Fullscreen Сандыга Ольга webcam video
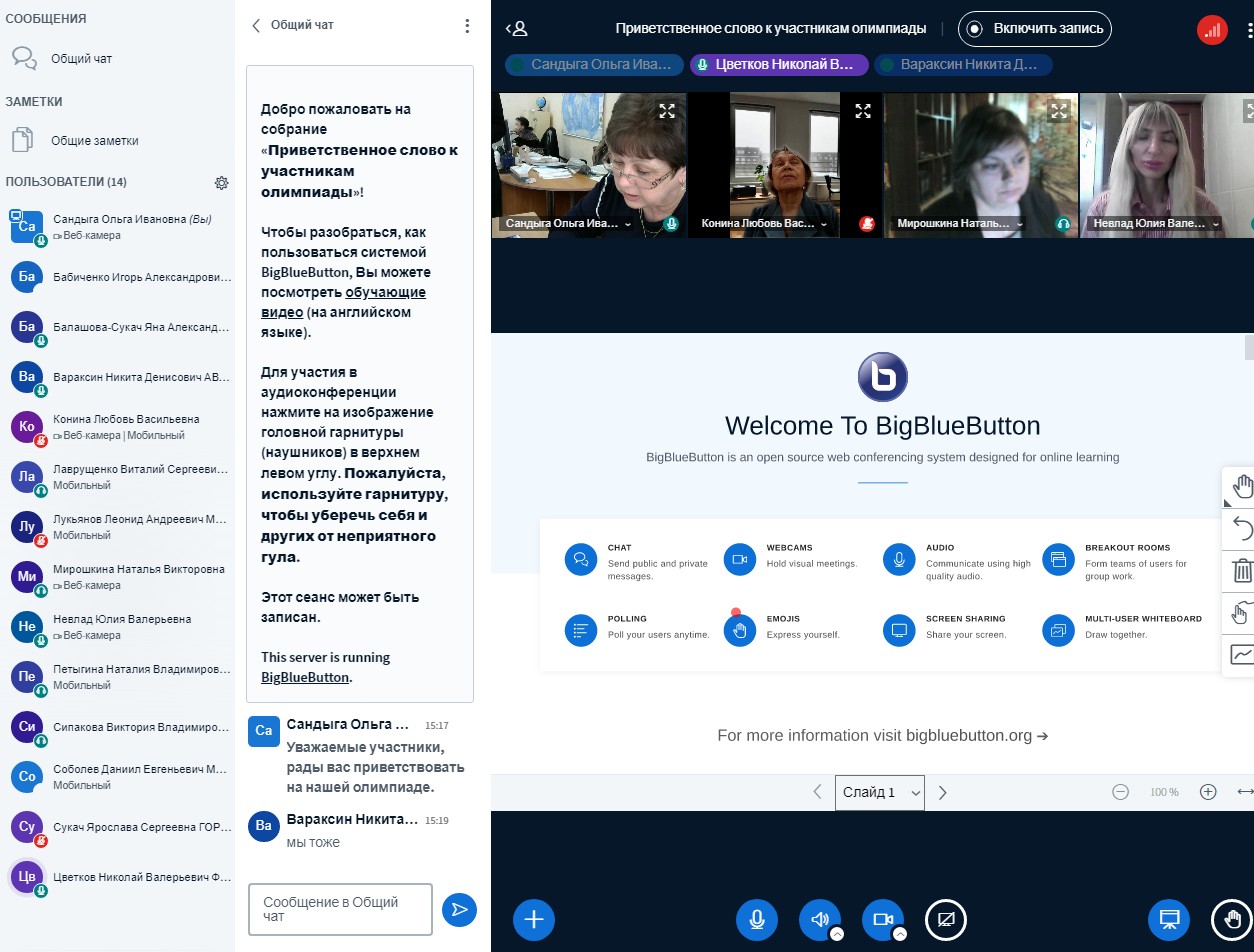 point(667,111)
